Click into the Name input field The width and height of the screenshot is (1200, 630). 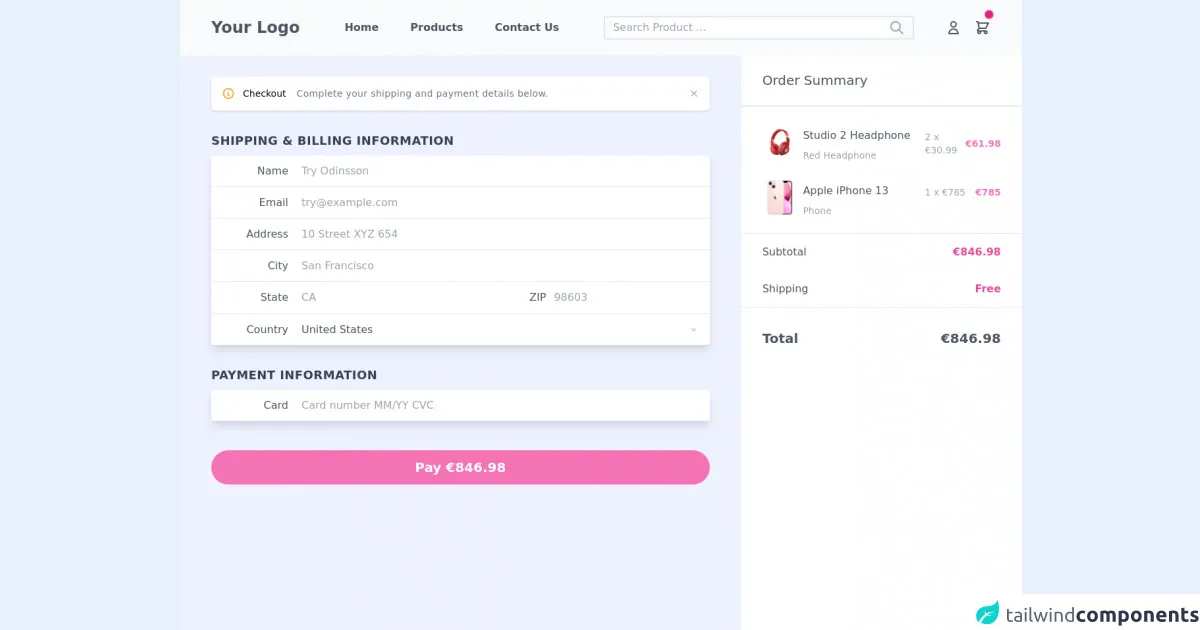pyautogui.click(x=500, y=171)
